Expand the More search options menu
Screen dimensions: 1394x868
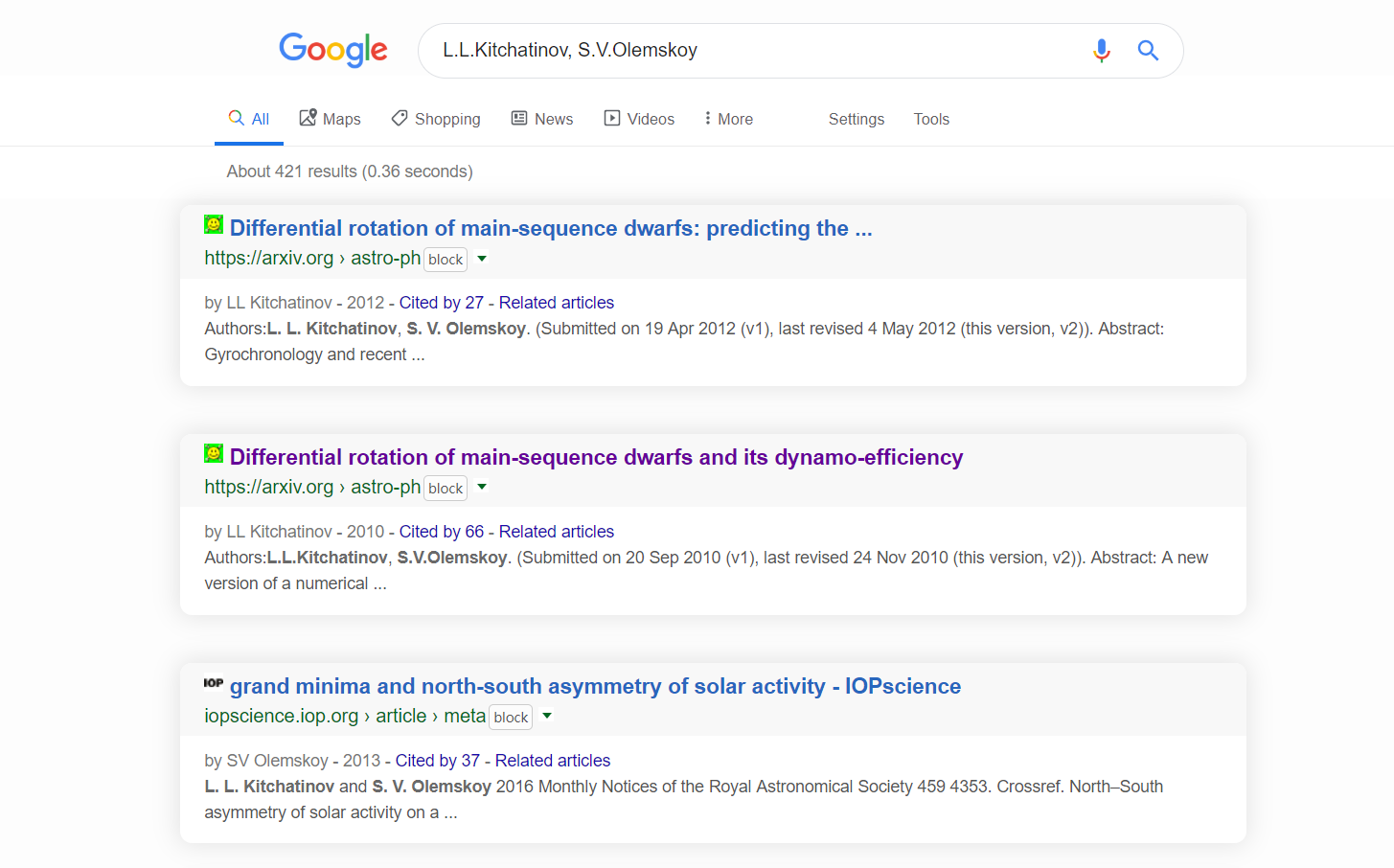pyautogui.click(x=728, y=119)
